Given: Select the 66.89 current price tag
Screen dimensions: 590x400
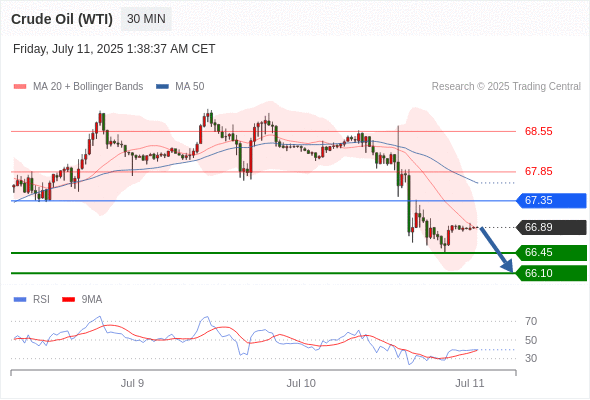Looking at the screenshot, I should point(551,227).
